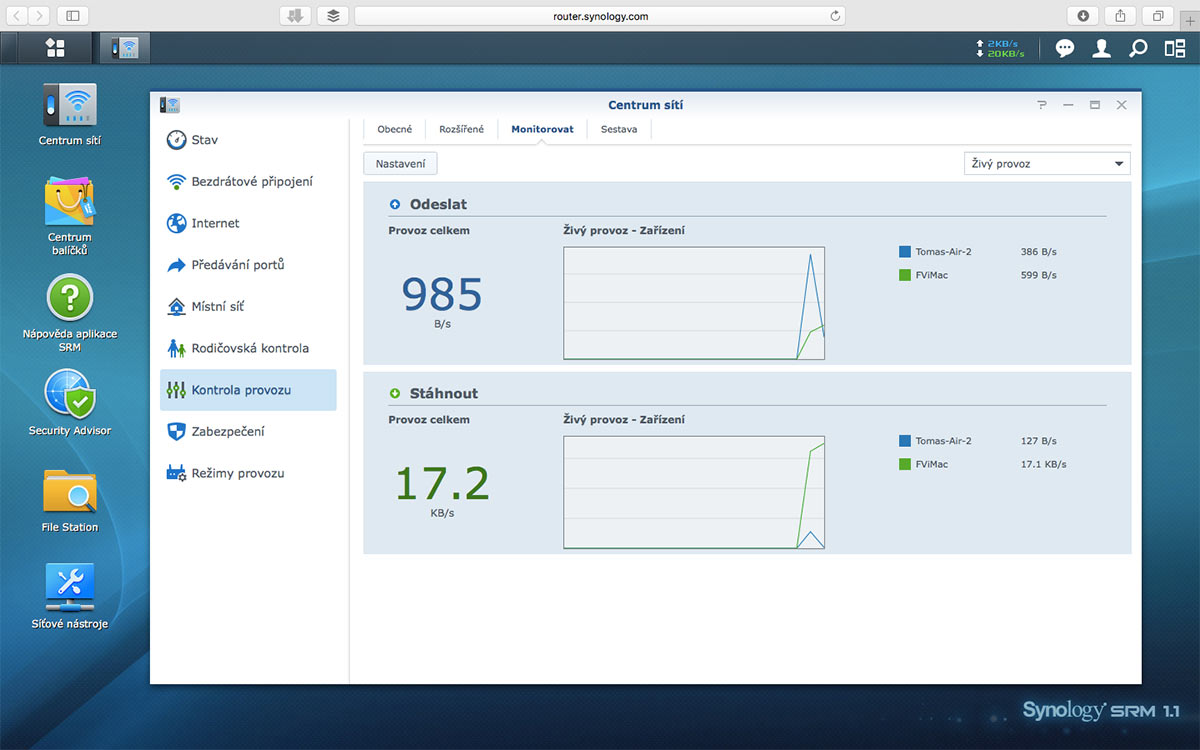Open the Živý provoz dropdown
The image size is (1200, 750).
tap(1046, 164)
